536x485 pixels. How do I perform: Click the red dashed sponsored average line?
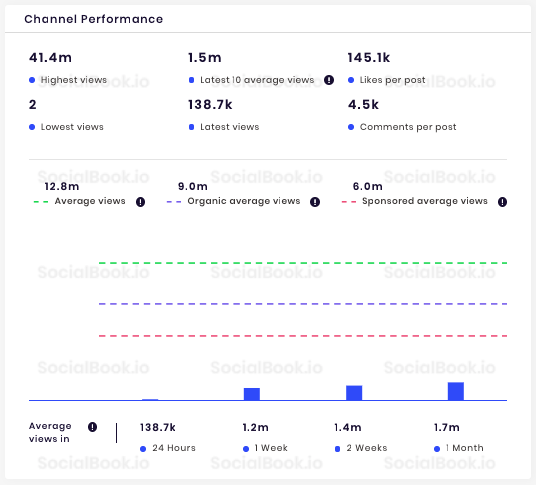(x=303, y=336)
